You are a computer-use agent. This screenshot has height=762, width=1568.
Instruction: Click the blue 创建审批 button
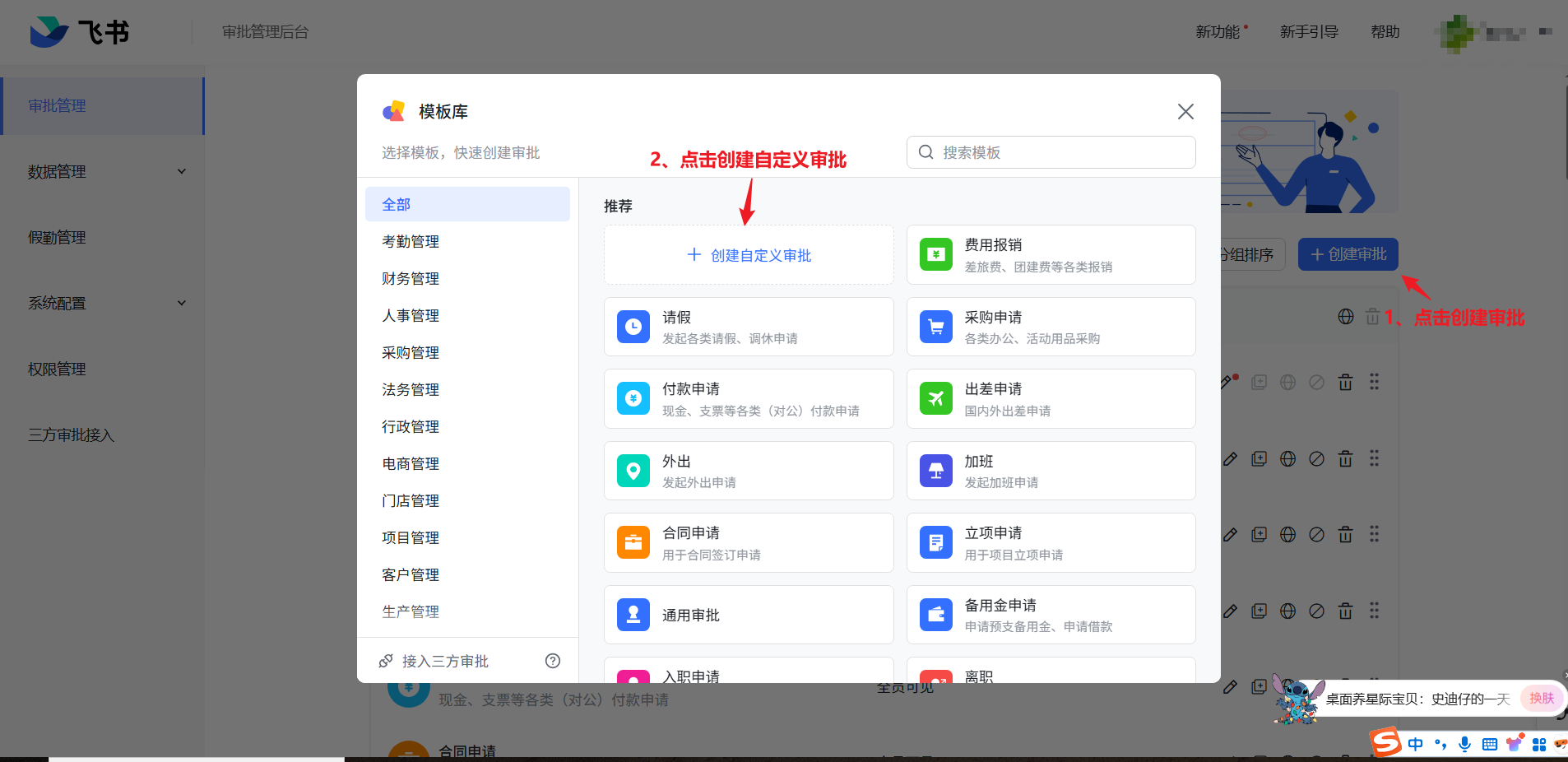pos(1348,254)
